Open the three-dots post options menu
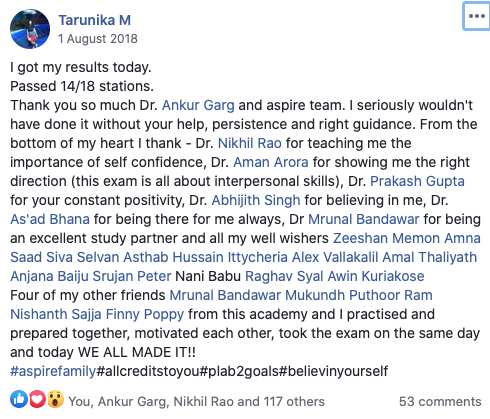This screenshot has height=419, width=490. pos(476,16)
